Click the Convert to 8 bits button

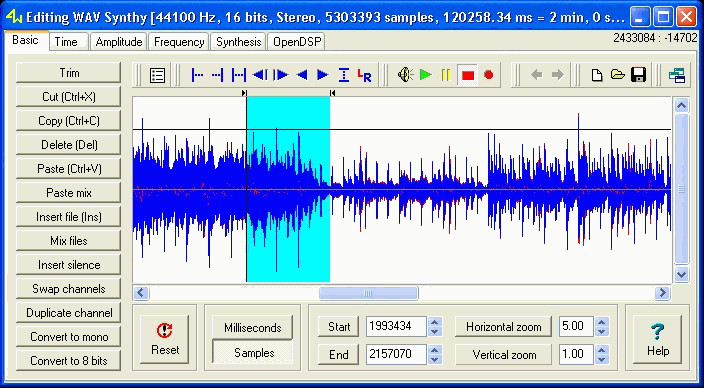click(69, 361)
